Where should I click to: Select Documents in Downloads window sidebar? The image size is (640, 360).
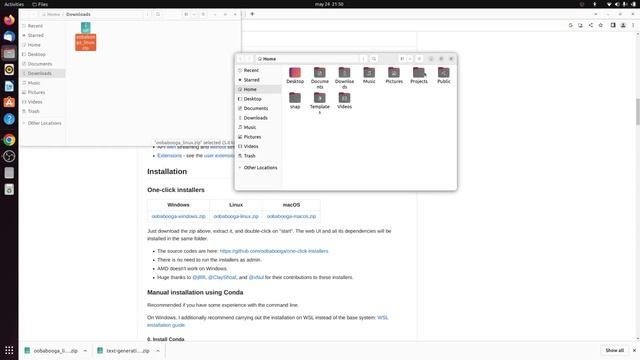[43, 64]
